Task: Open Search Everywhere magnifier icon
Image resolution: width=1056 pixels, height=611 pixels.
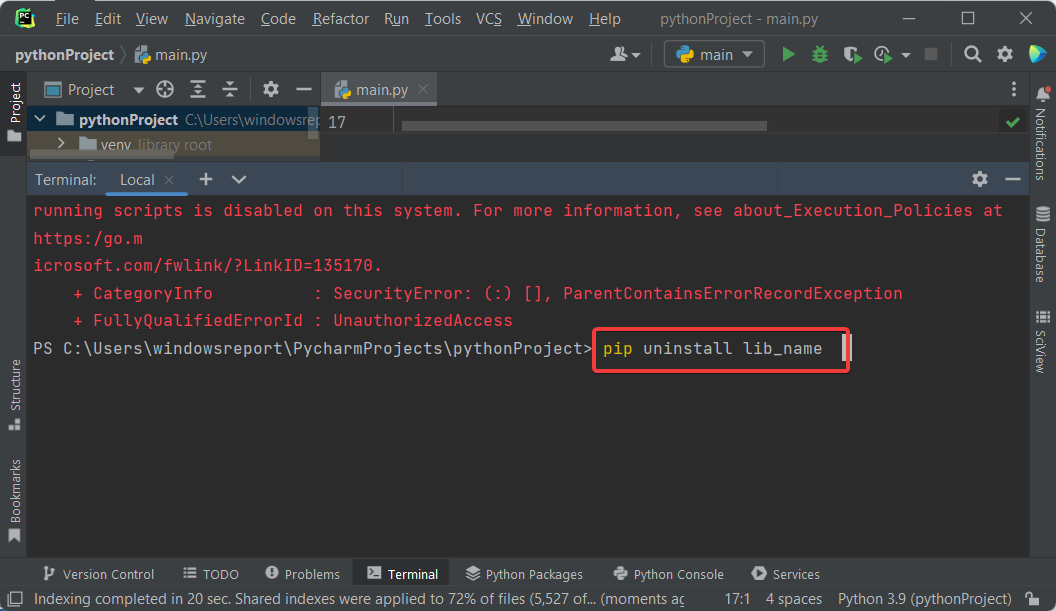Action: click(x=972, y=55)
